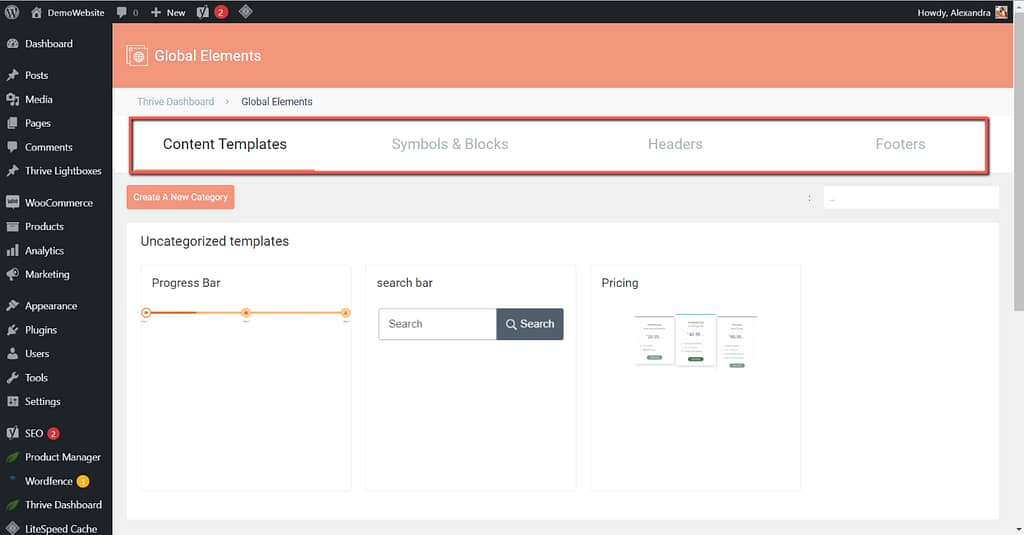
Task: Click the Search input in search bar template
Action: click(x=438, y=324)
